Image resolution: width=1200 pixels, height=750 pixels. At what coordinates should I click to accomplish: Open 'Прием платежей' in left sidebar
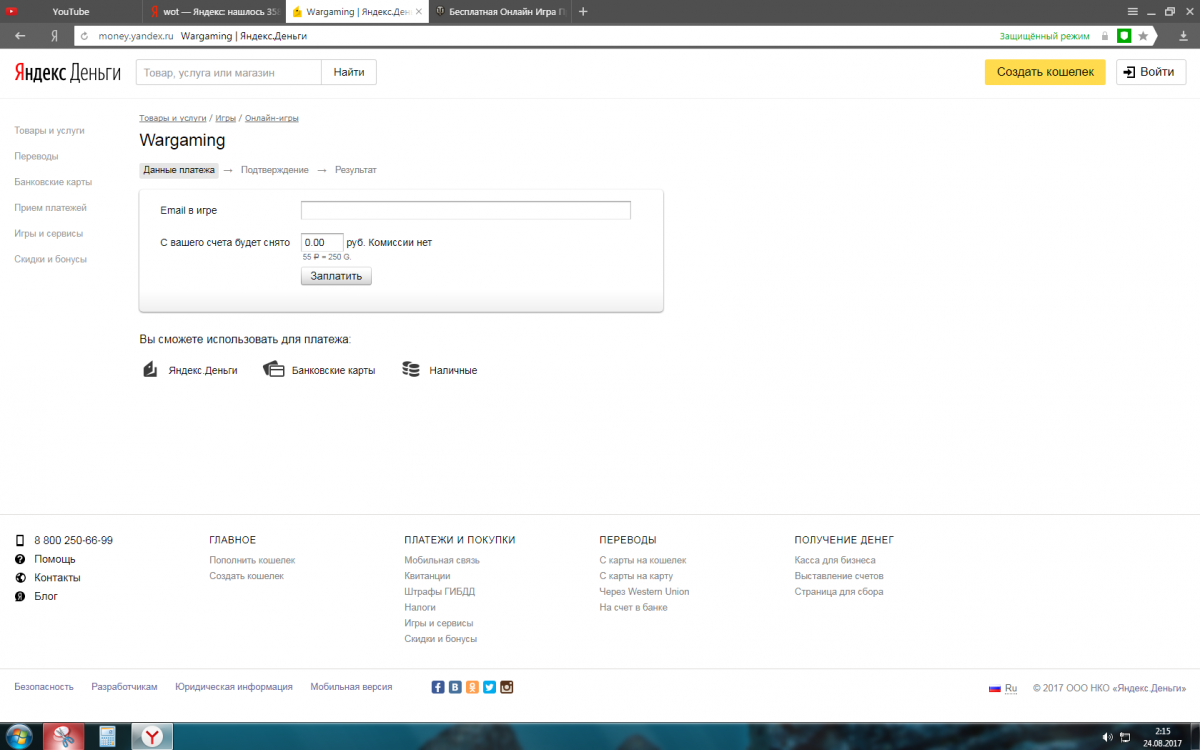click(x=50, y=207)
